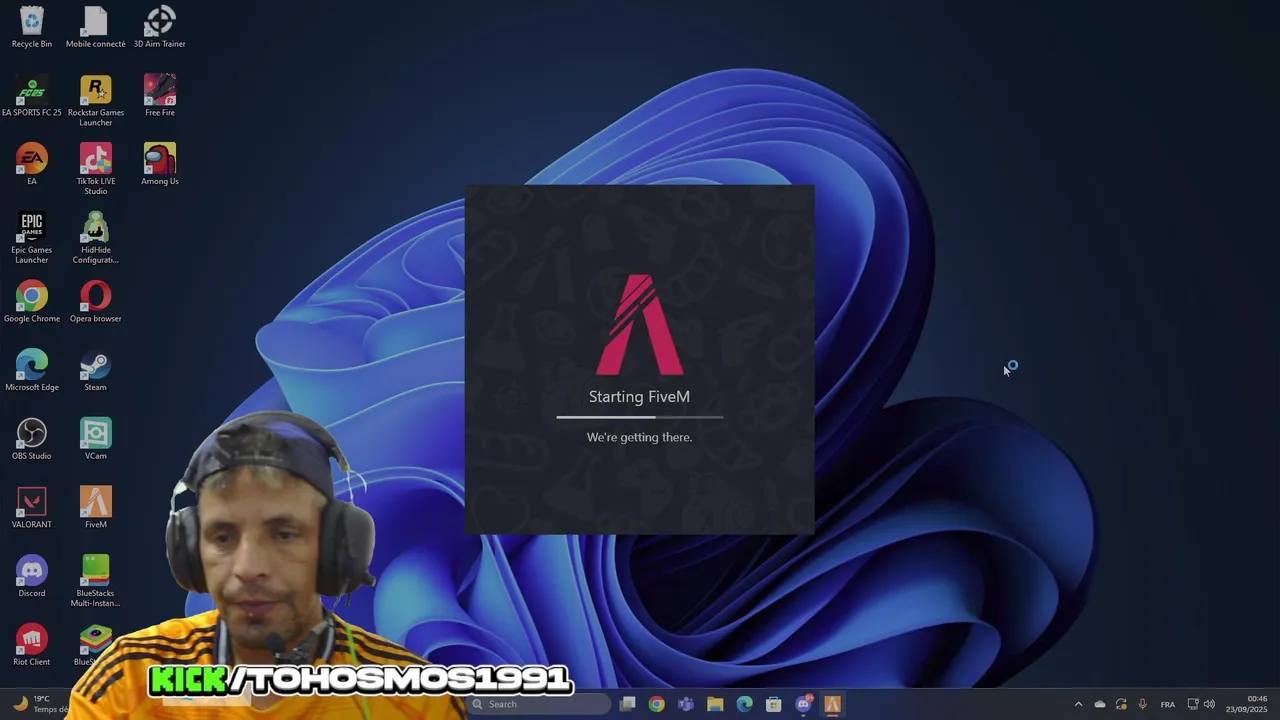
Task: Select the EA SPORTS FC 25 icon
Action: pos(32,96)
